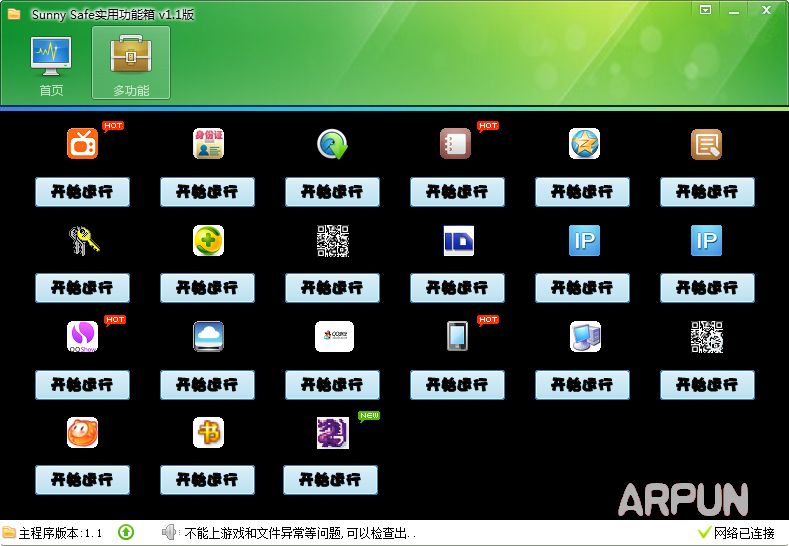This screenshot has width=789, height=546.
Task: Open the green 360 plus icon
Action: tap(208, 241)
